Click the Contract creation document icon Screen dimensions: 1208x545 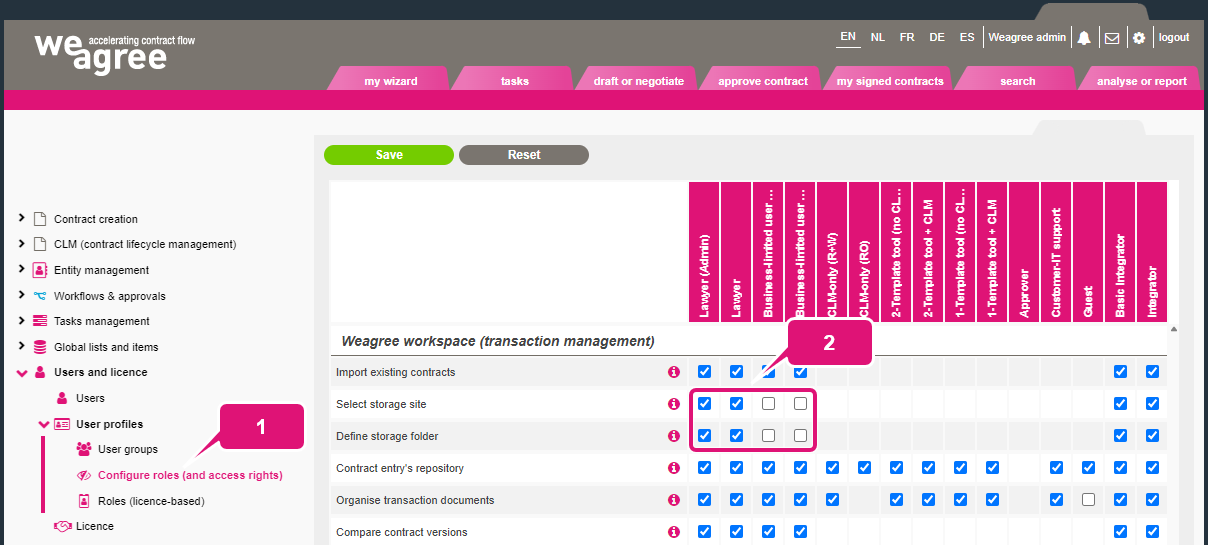40,219
